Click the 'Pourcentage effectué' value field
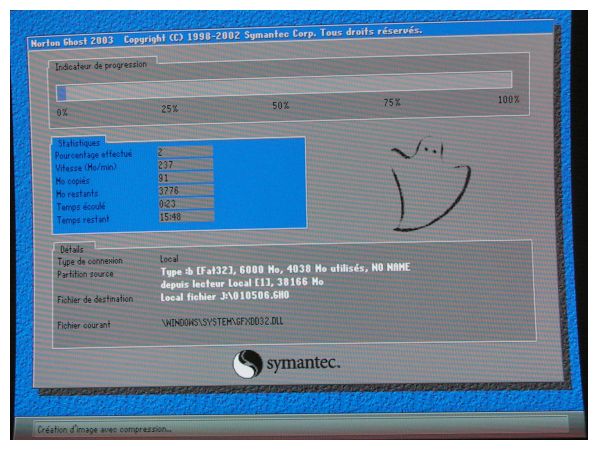This screenshot has width=598, height=450. pyautogui.click(x=185, y=152)
